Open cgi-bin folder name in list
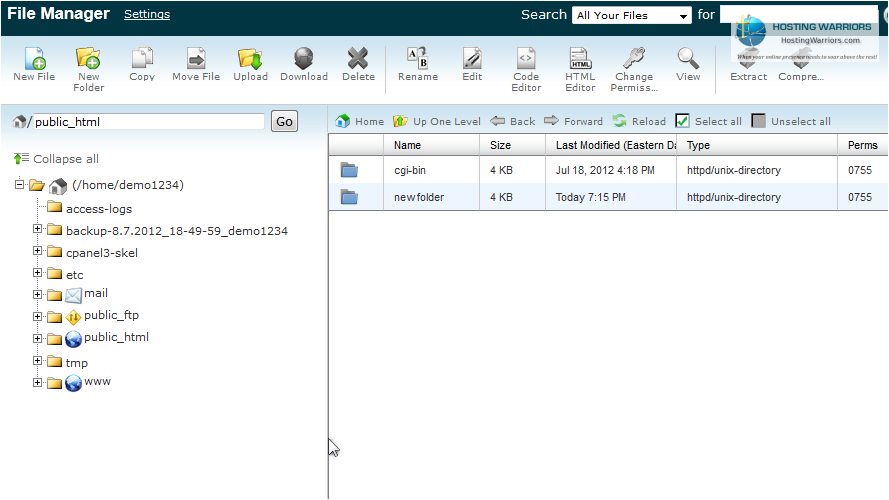 (x=410, y=170)
